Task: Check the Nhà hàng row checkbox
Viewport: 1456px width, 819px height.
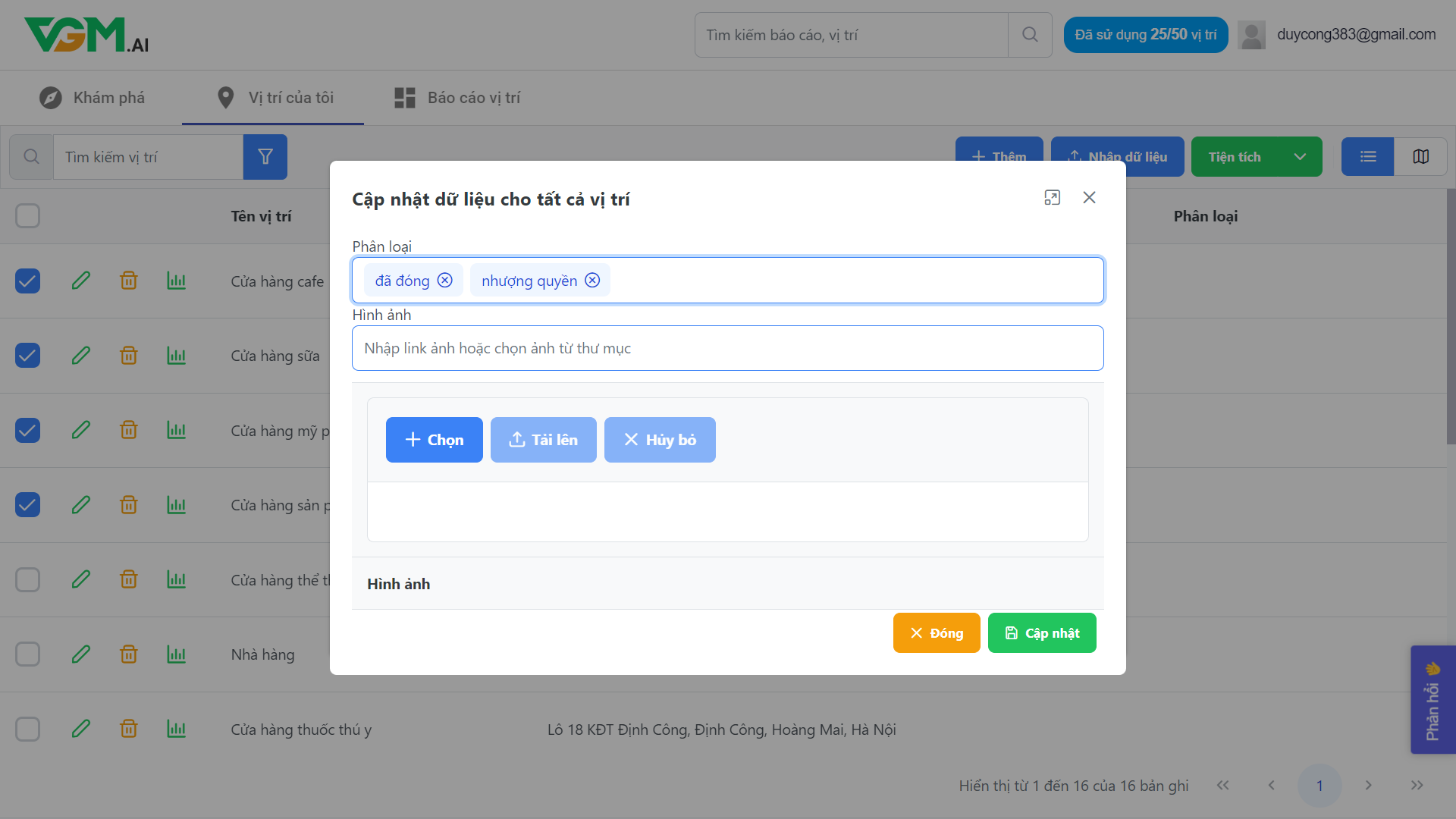Action: pos(28,654)
